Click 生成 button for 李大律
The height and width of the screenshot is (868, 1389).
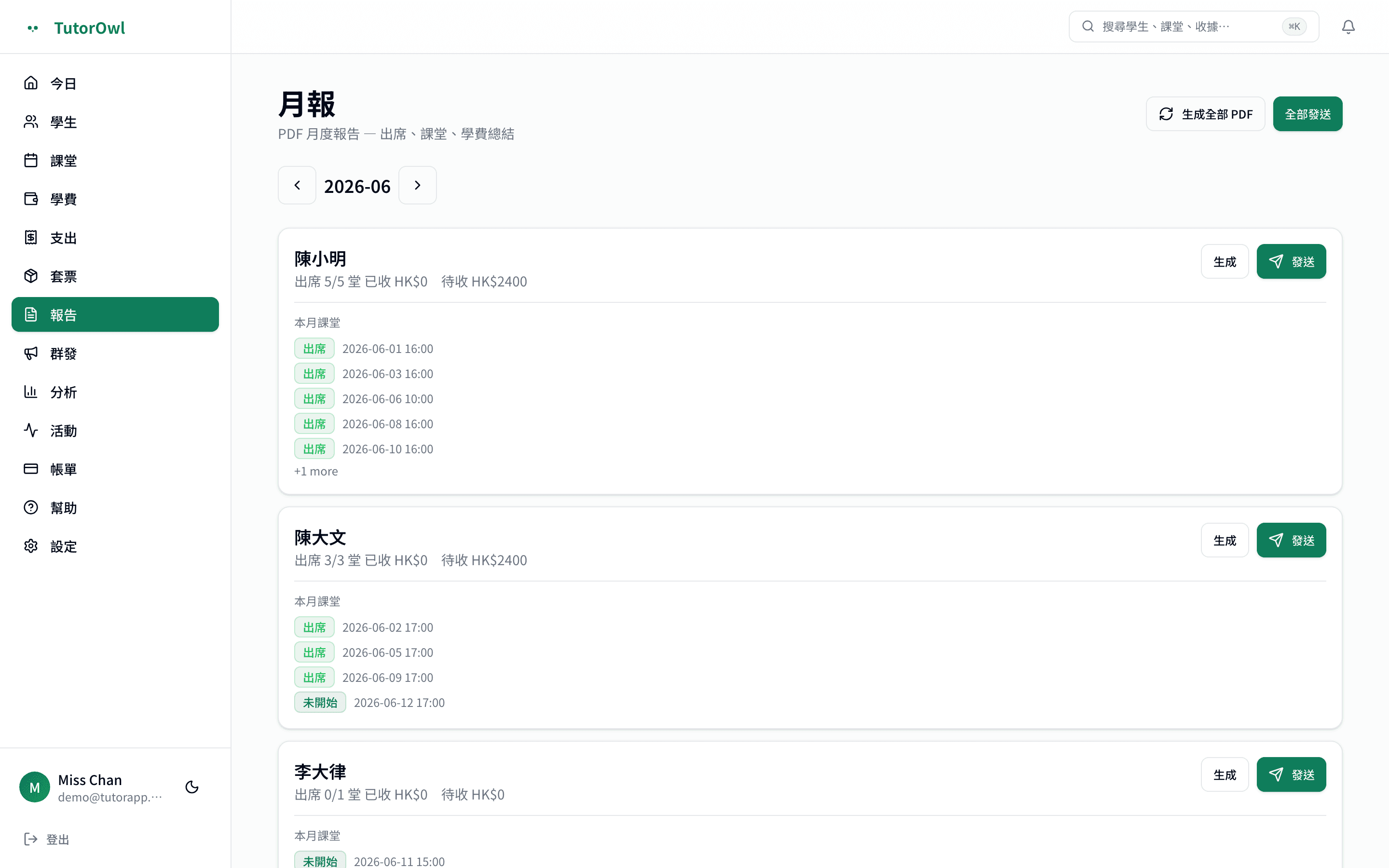point(1225,774)
